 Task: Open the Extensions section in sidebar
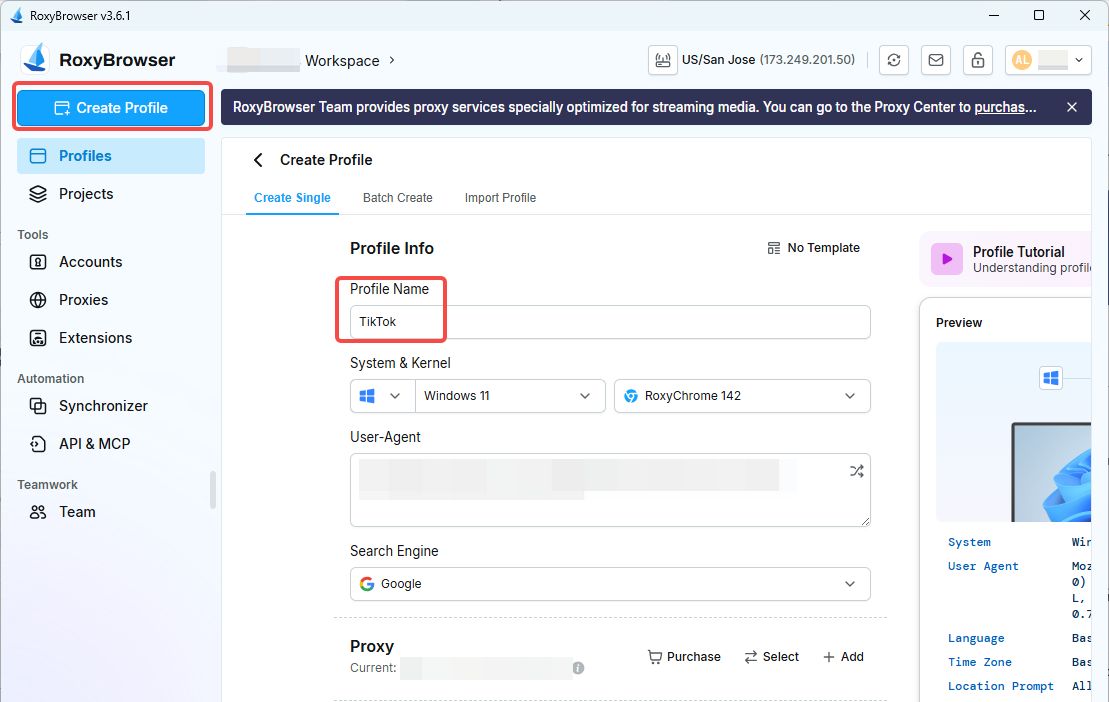tap(93, 337)
